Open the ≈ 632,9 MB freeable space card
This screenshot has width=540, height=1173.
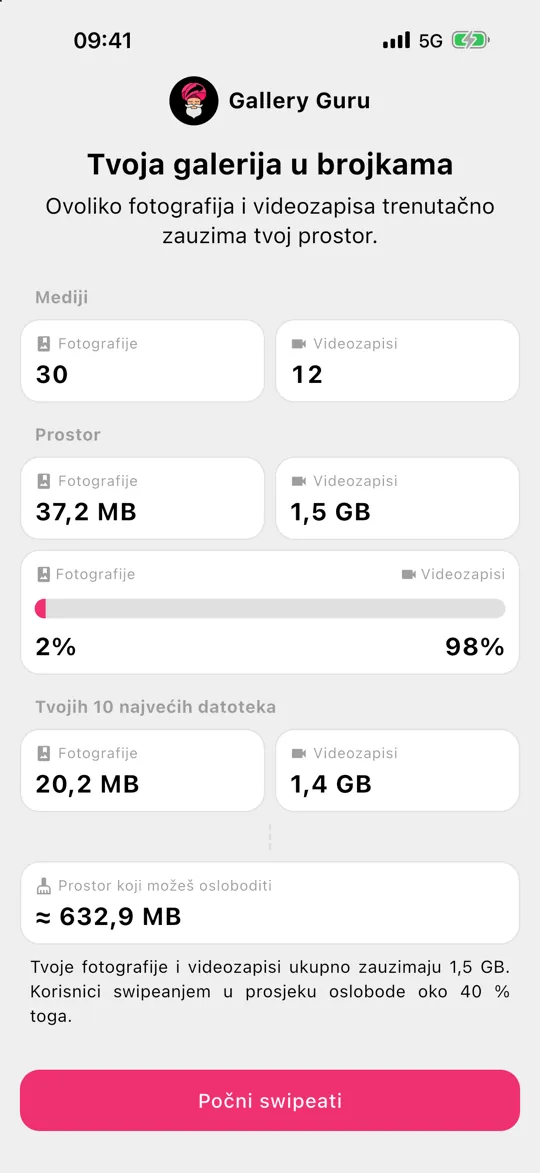coord(270,903)
